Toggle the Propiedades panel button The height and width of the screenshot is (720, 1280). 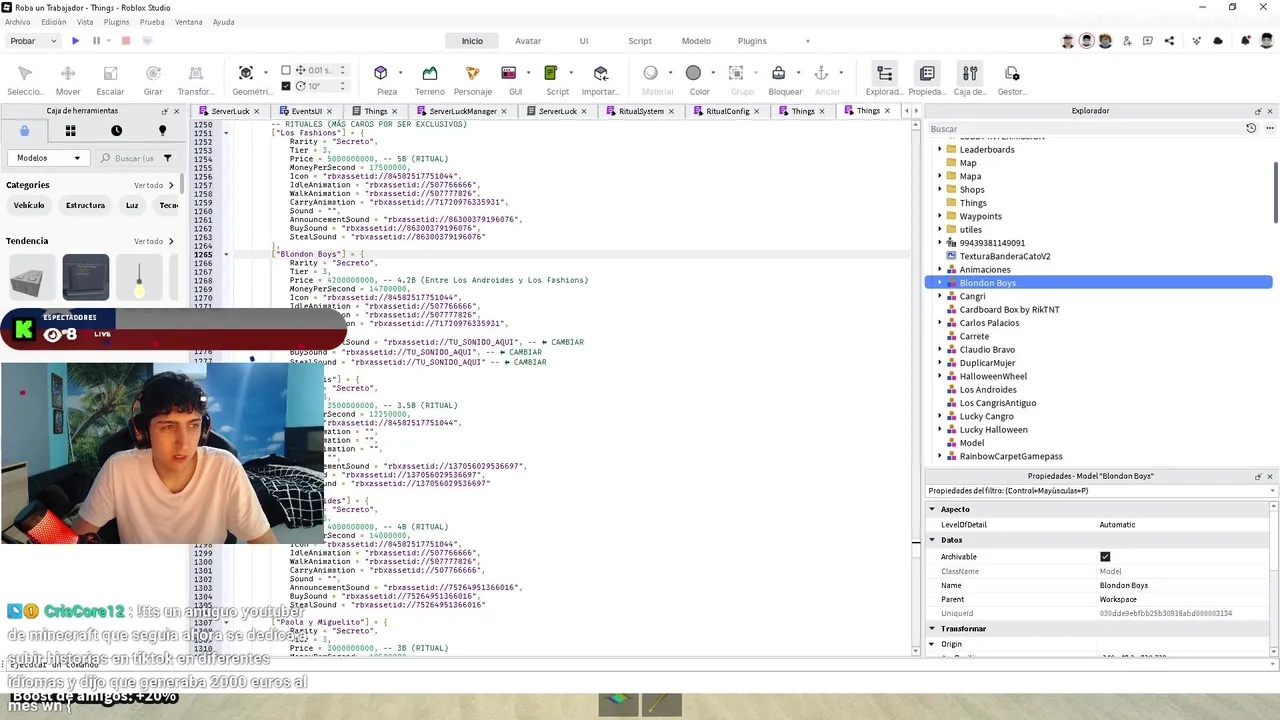pos(927,81)
